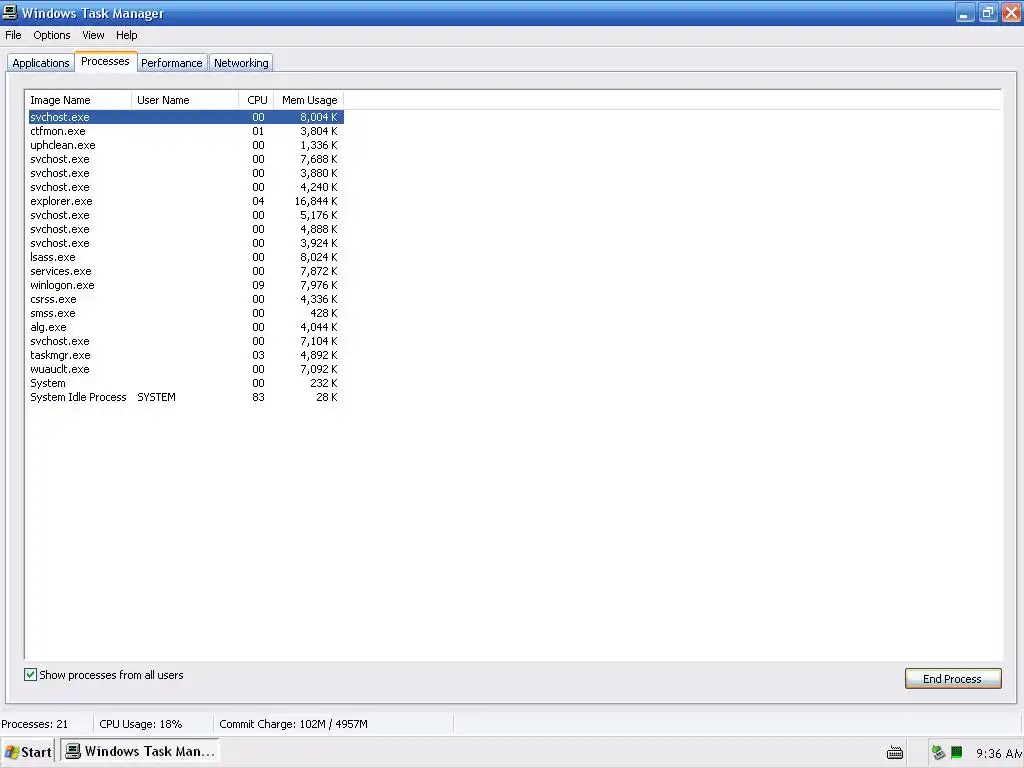Select svchost.exe using 7,688 K memory
Image resolution: width=1024 pixels, height=768 pixels.
[185, 159]
